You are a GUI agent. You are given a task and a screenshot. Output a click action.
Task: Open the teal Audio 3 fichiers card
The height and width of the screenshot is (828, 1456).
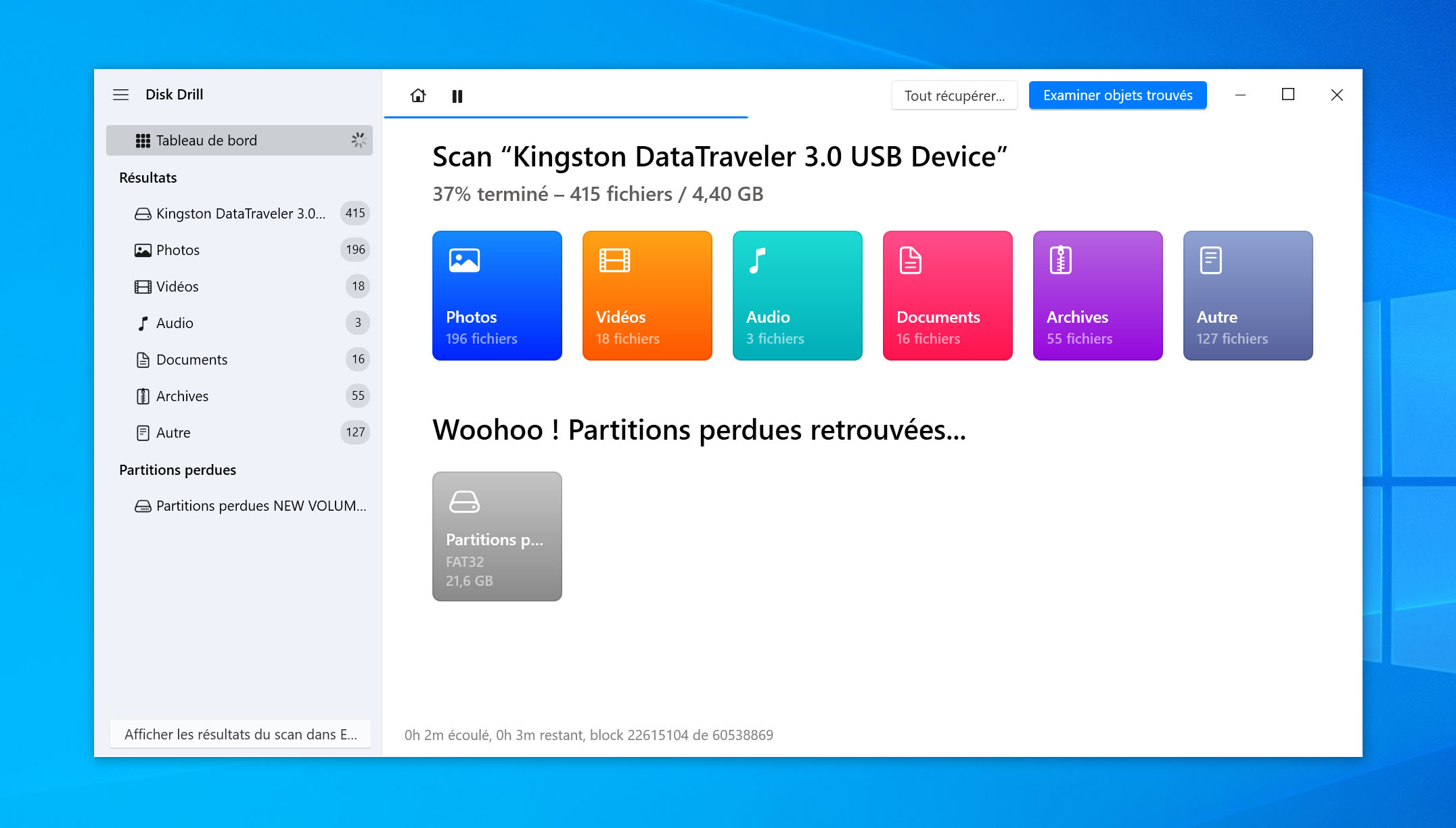point(798,296)
